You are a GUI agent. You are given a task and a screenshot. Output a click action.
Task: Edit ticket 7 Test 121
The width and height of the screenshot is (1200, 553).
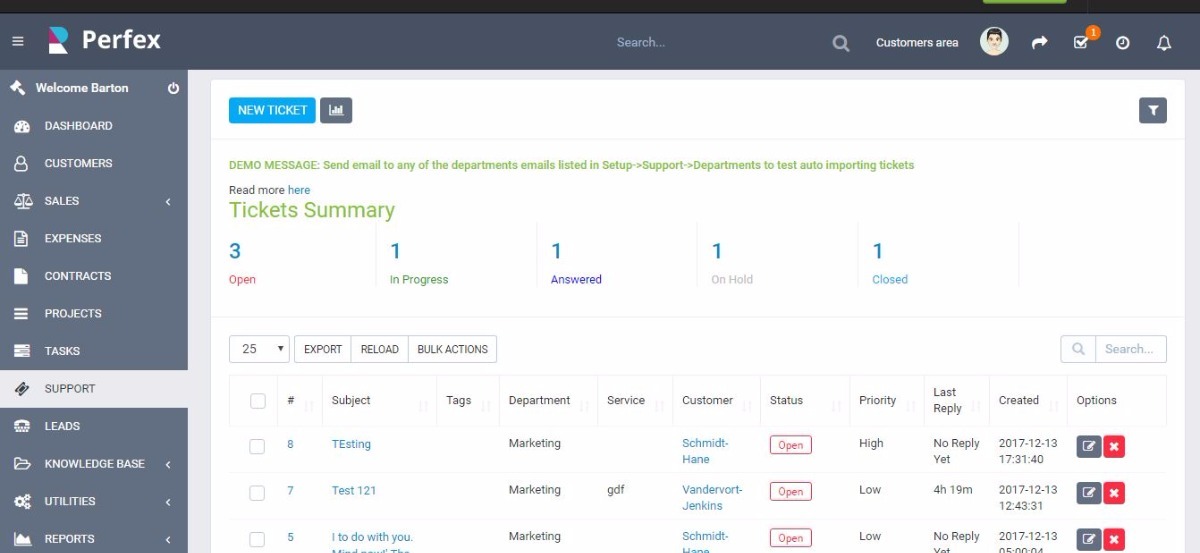[1088, 492]
